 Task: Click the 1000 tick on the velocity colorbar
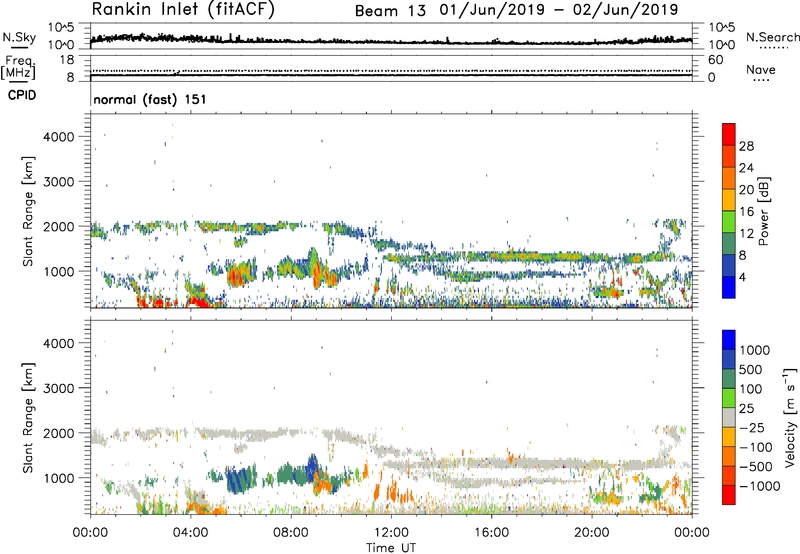[x=755, y=350]
